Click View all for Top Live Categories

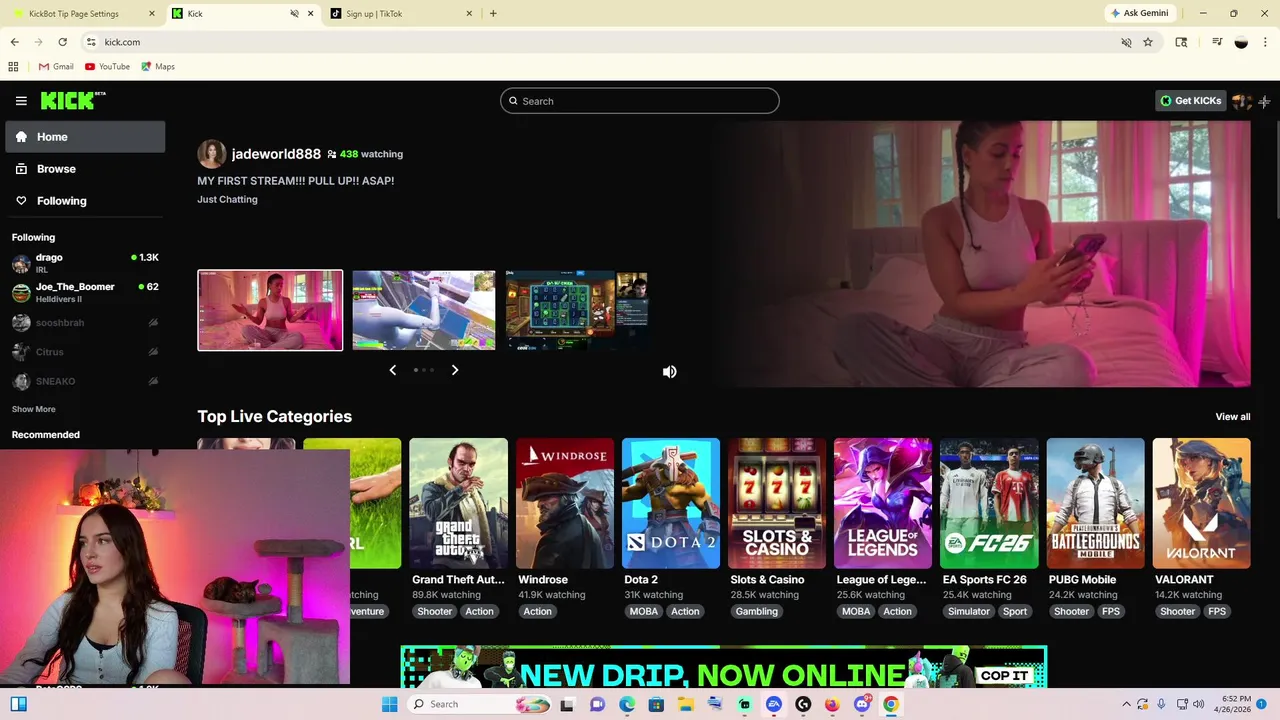(x=1233, y=417)
